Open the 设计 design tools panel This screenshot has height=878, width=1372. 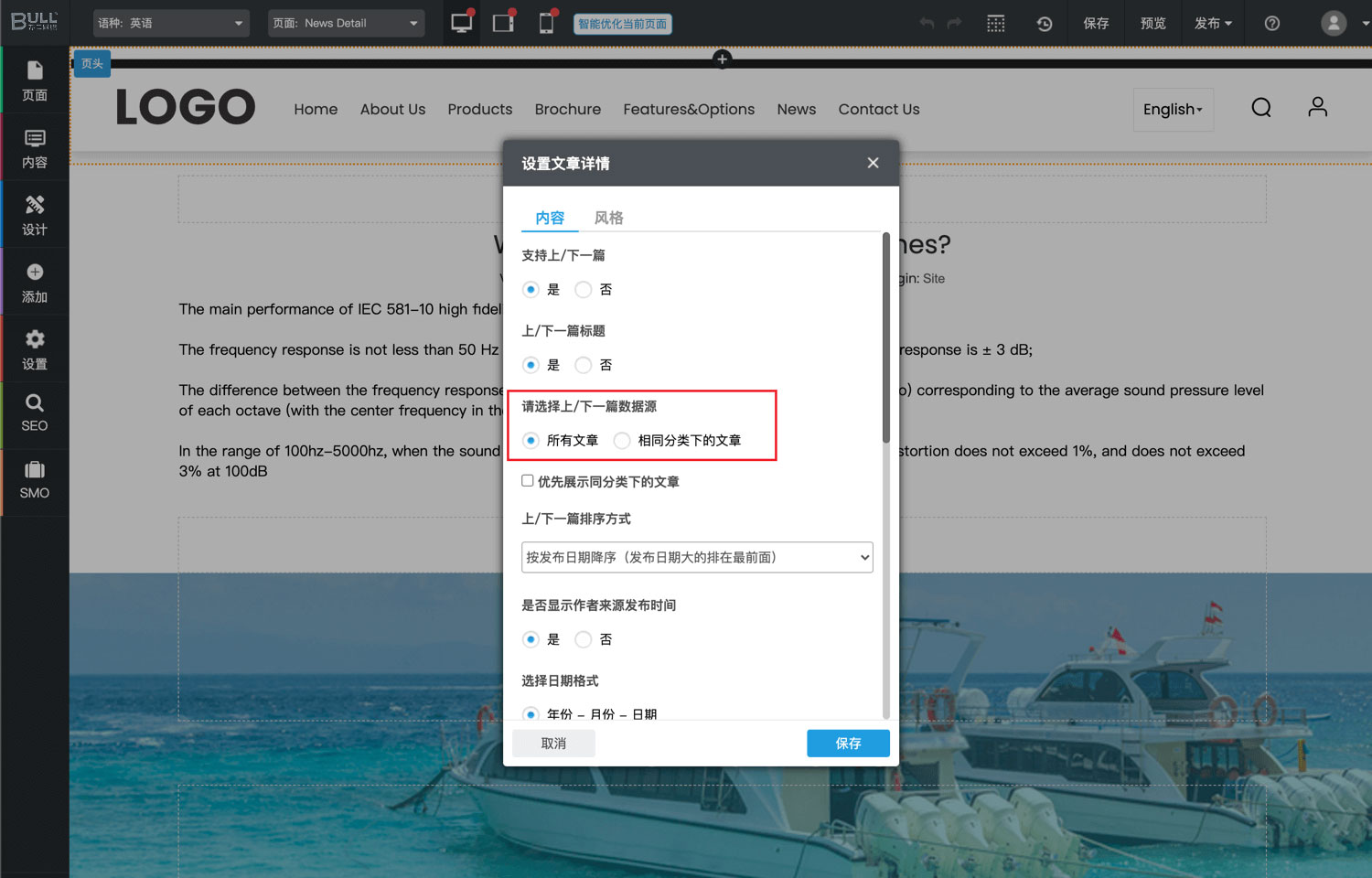pos(35,215)
